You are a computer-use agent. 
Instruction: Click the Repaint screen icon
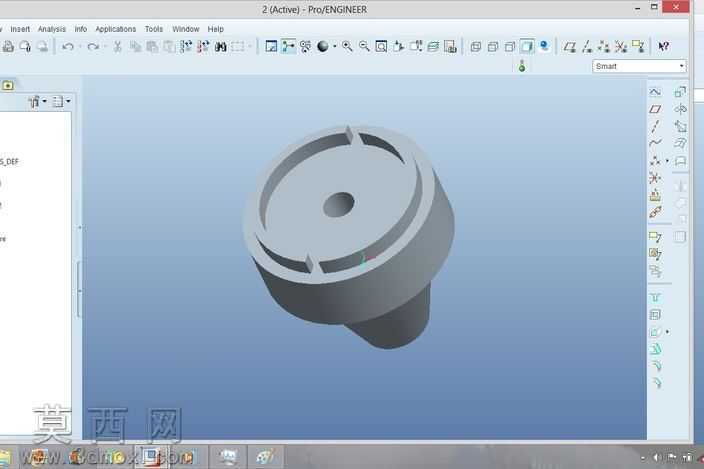tap(271, 46)
